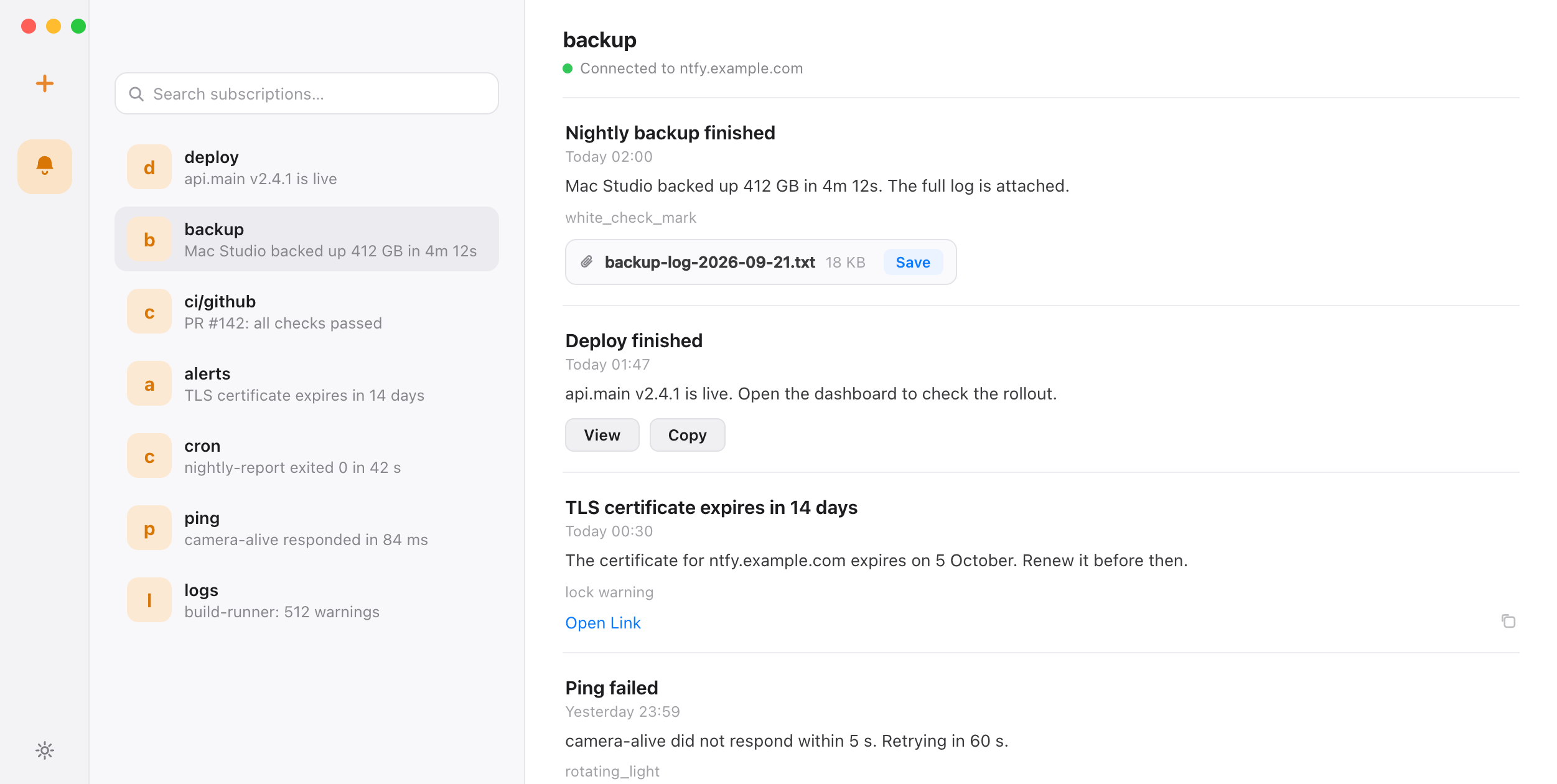Screen dimensions: 1557x784
Task: Click the rotating_light tag
Action: [612, 772]
